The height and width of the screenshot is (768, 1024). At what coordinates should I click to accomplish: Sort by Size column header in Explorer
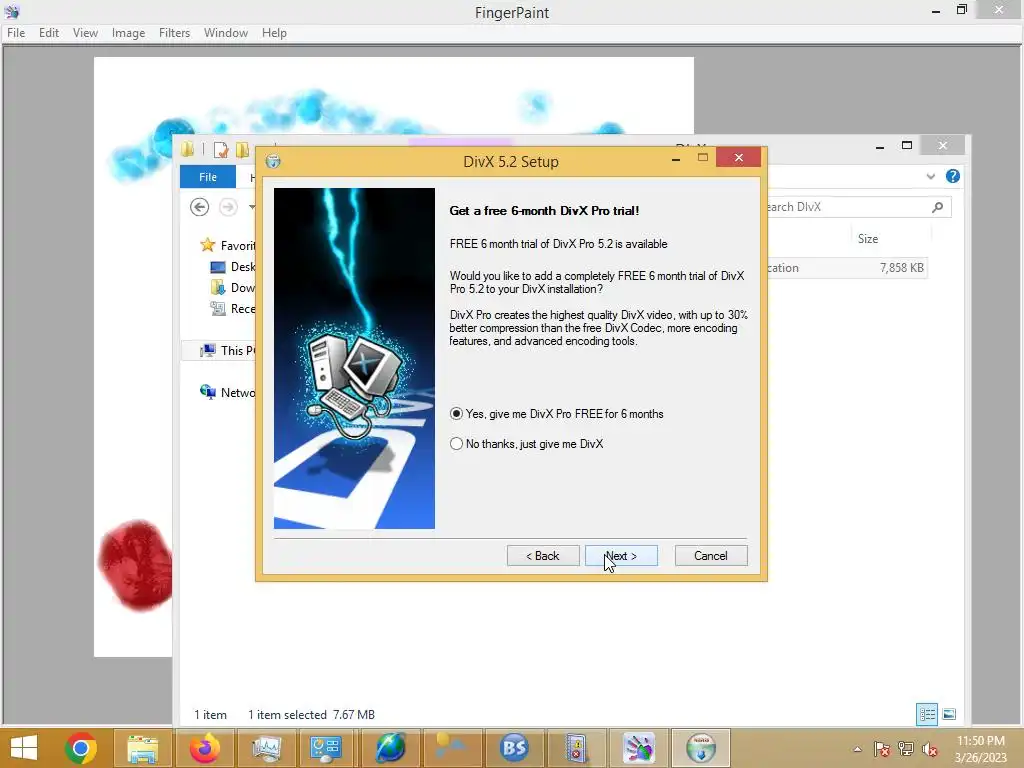click(x=868, y=239)
